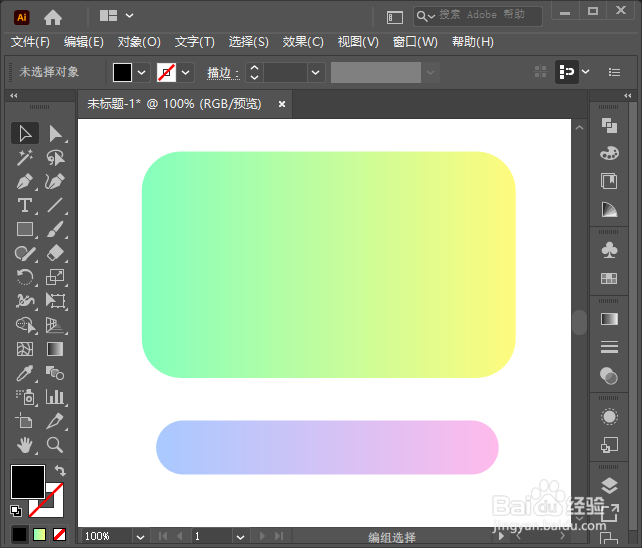Open the Transparency panel icon

(x=609, y=376)
